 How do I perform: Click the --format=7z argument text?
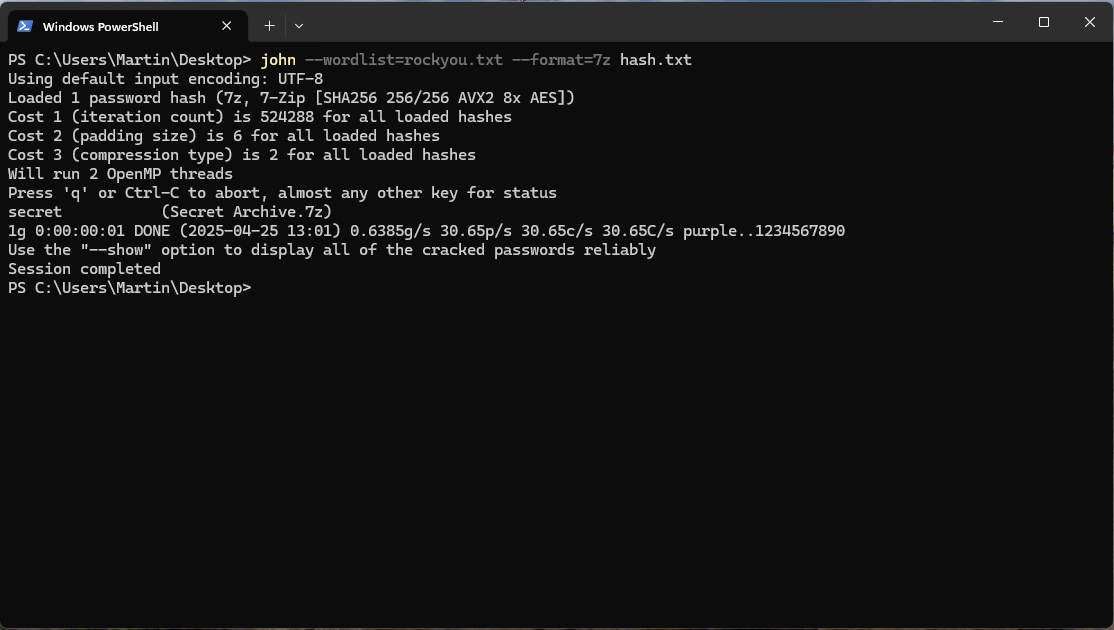(x=561, y=60)
